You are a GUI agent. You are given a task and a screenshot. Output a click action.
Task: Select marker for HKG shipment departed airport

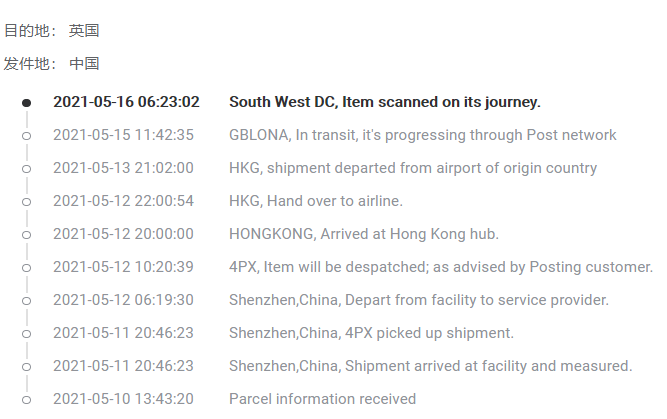(26, 168)
